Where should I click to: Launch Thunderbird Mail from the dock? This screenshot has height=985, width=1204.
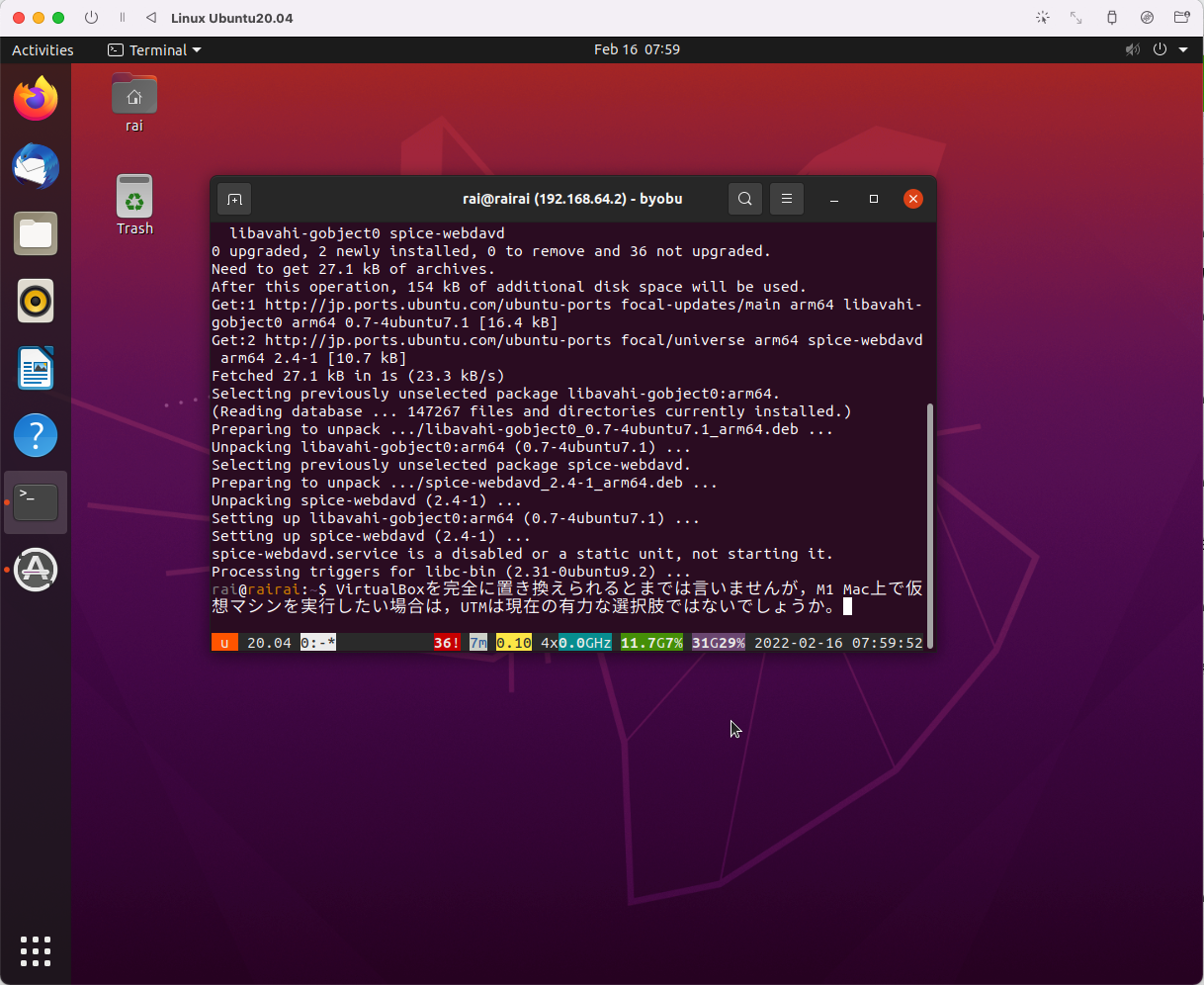36,166
